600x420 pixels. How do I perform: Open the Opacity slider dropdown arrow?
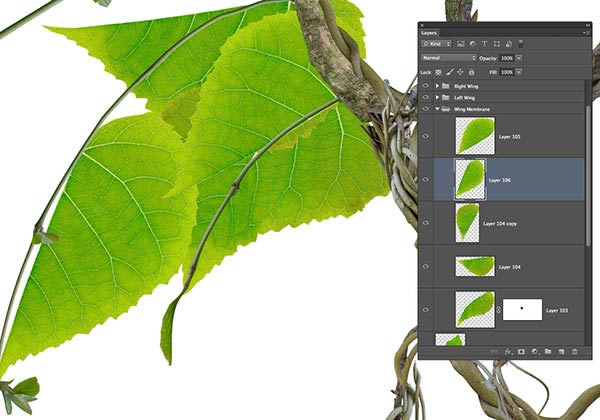tap(519, 58)
